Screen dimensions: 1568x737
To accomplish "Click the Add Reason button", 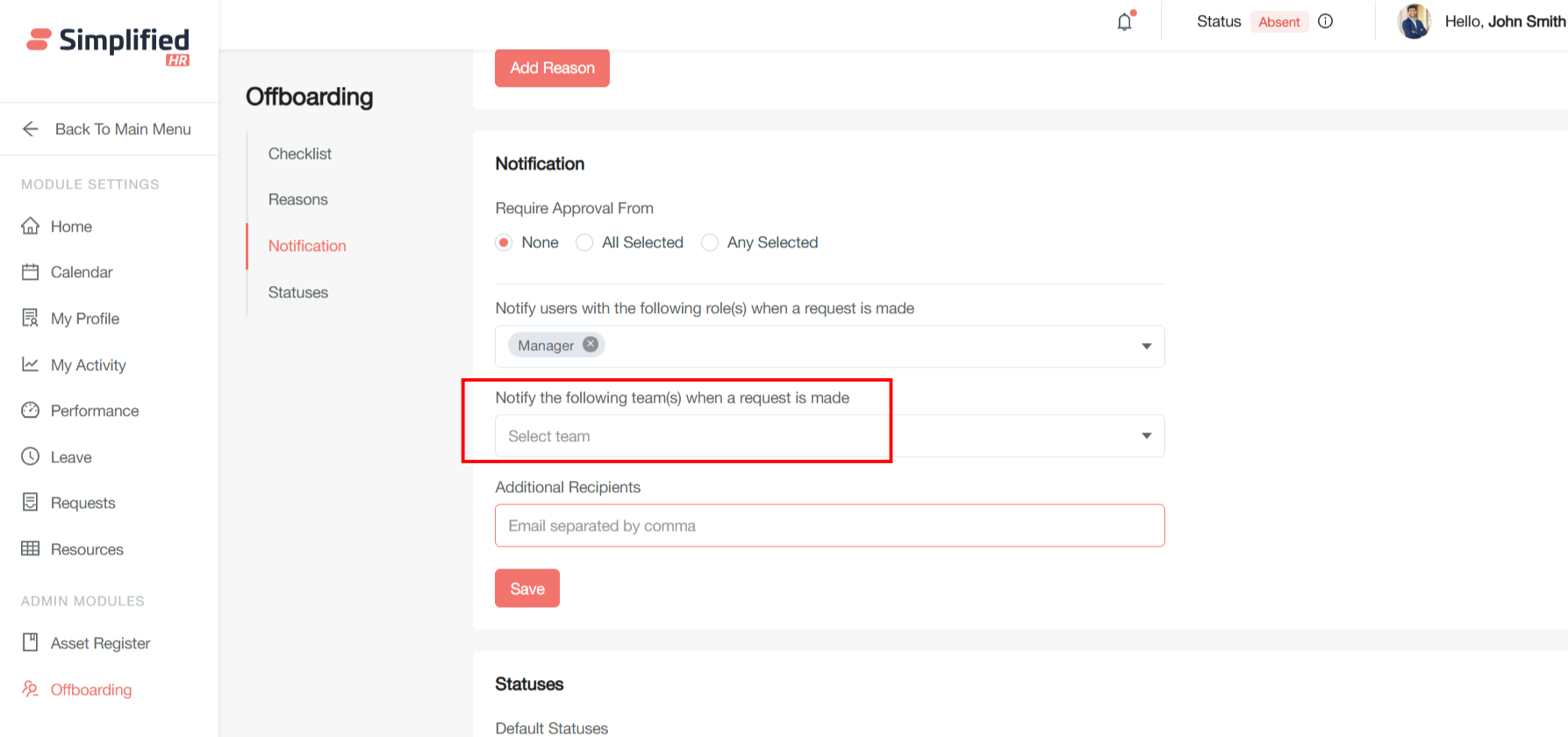I will [552, 68].
